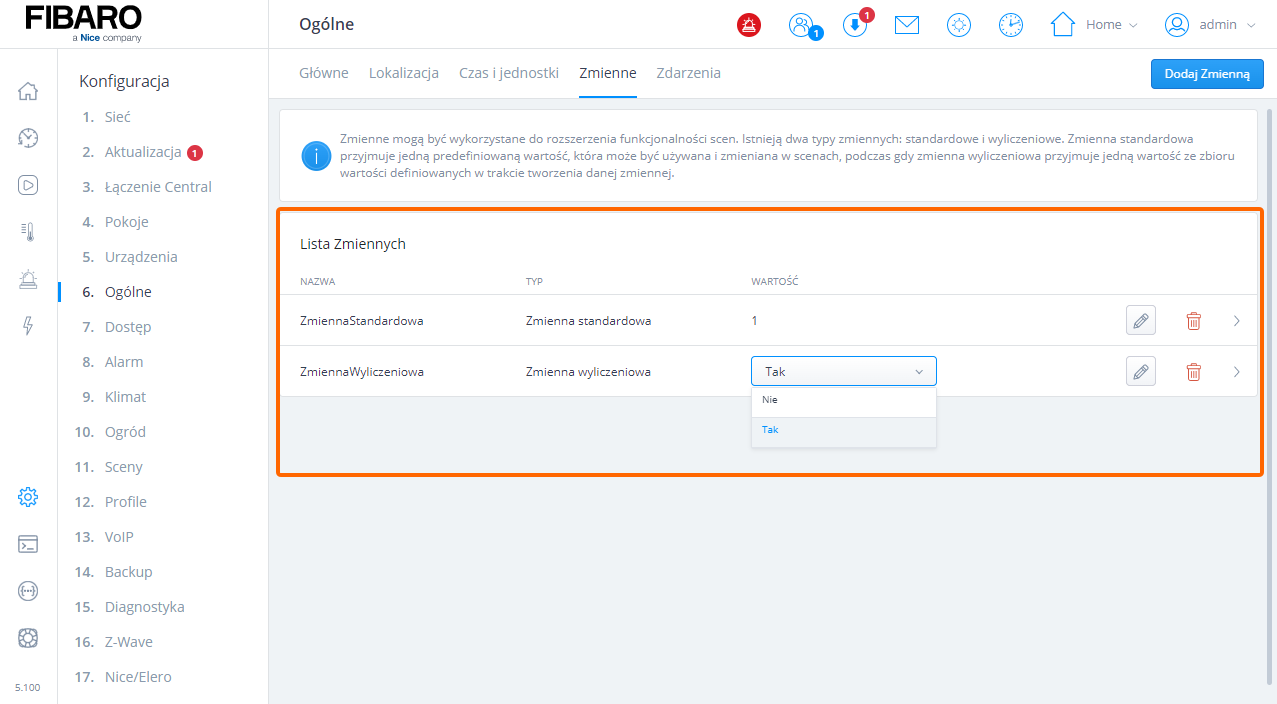Click the pencil edit icon for ZmiennaStandardowa

point(1140,321)
